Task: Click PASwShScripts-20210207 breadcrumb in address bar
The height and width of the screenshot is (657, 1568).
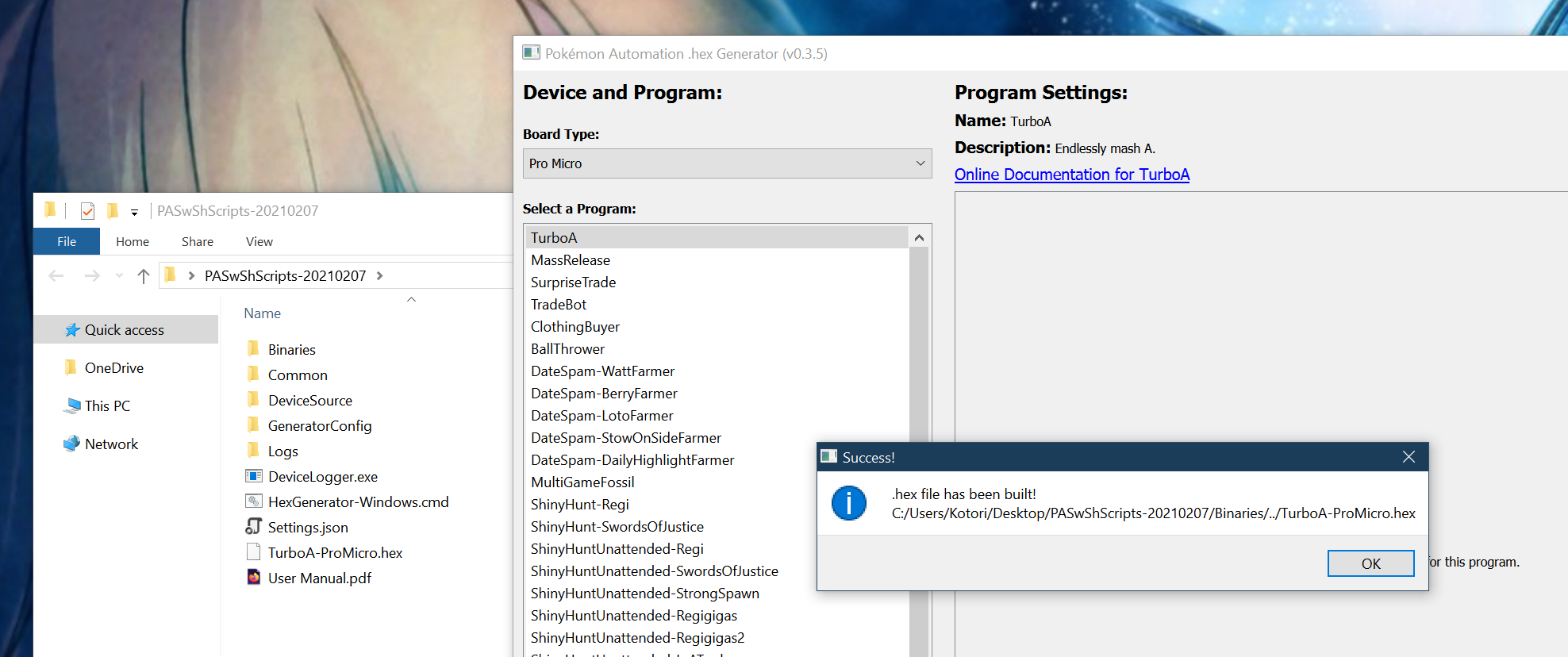Action: [285, 275]
